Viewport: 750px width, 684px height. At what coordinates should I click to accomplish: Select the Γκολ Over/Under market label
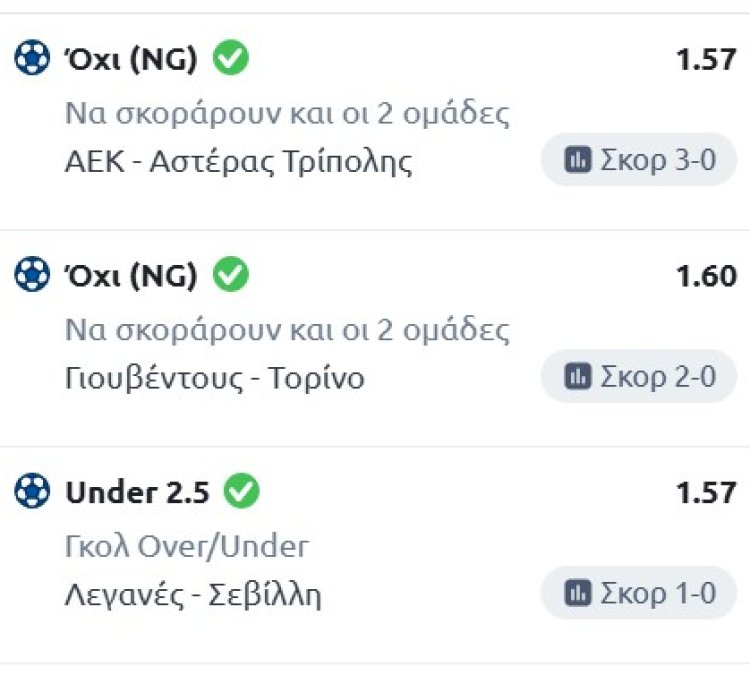[x=186, y=546]
